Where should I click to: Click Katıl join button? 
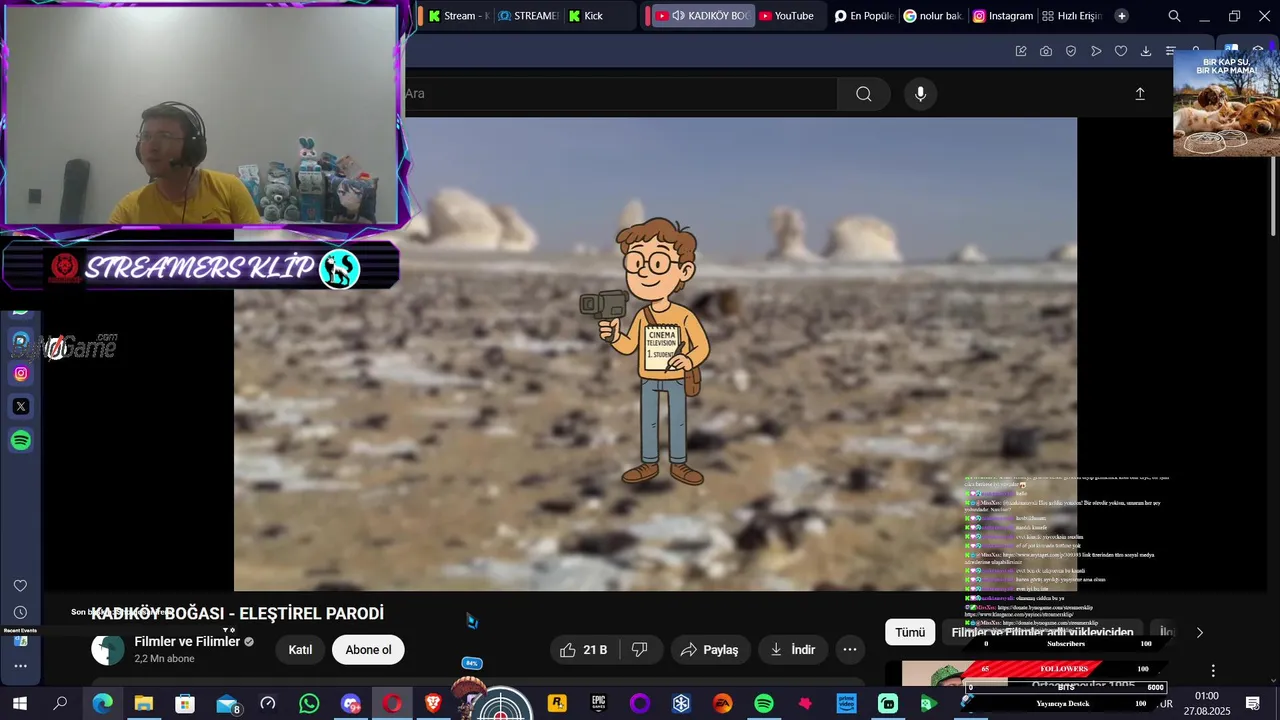pos(301,650)
